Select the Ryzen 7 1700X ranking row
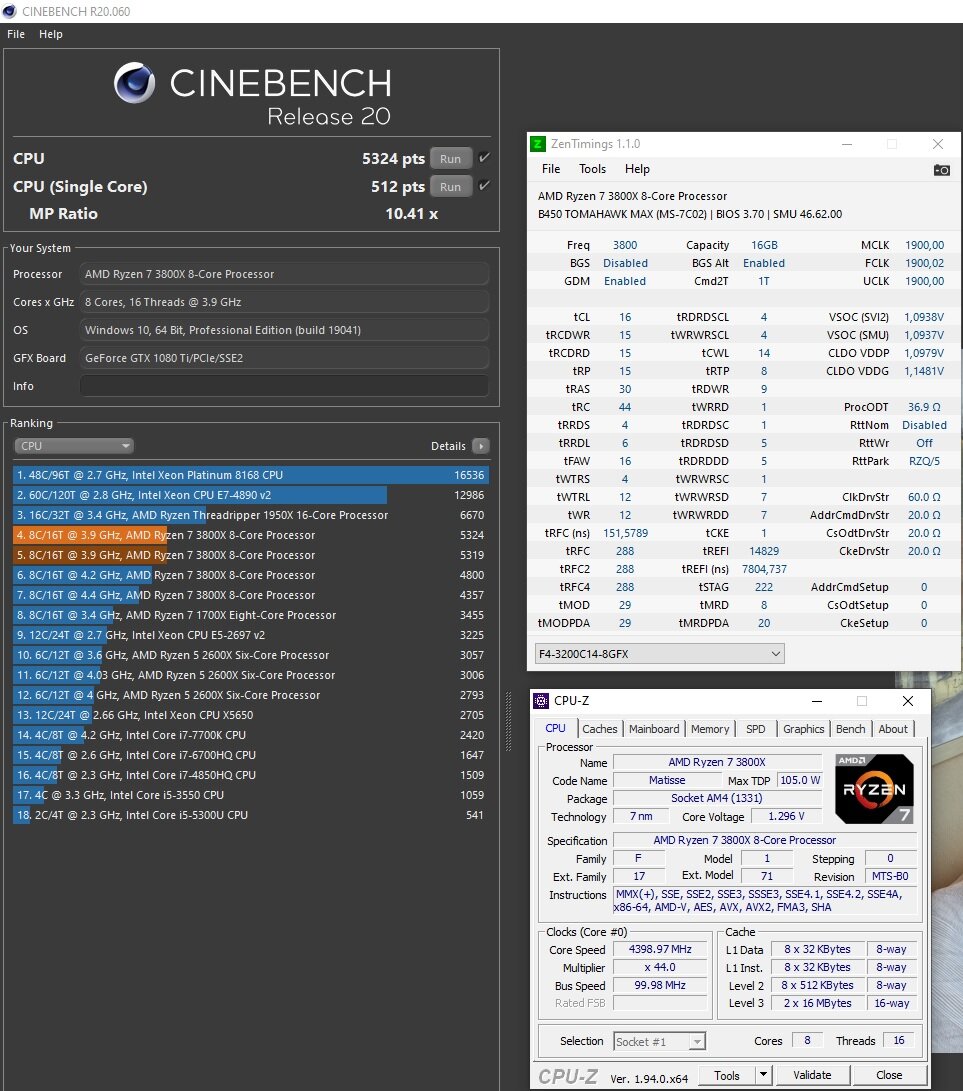Screen dimensions: 963x1091 [x=250, y=616]
